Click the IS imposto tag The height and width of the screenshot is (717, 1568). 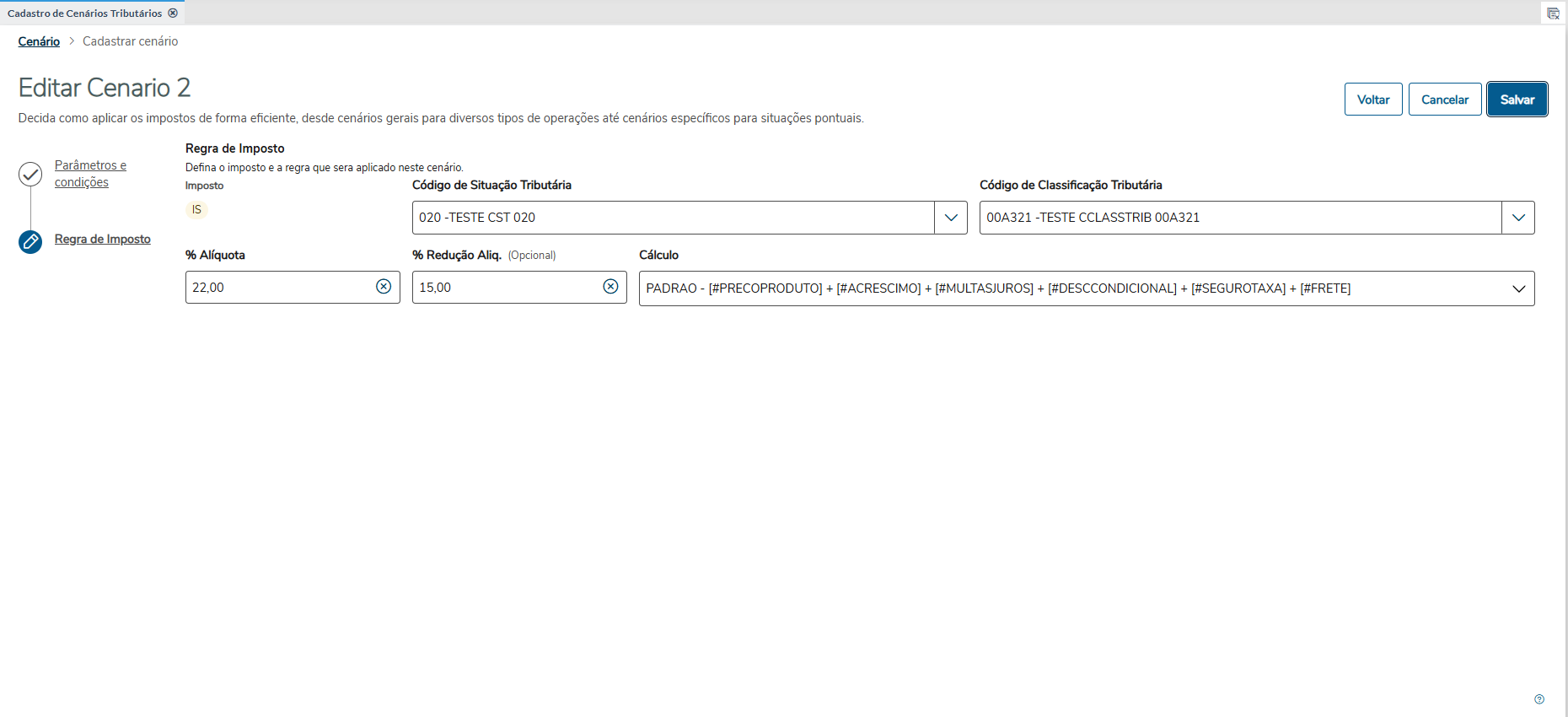(x=196, y=210)
